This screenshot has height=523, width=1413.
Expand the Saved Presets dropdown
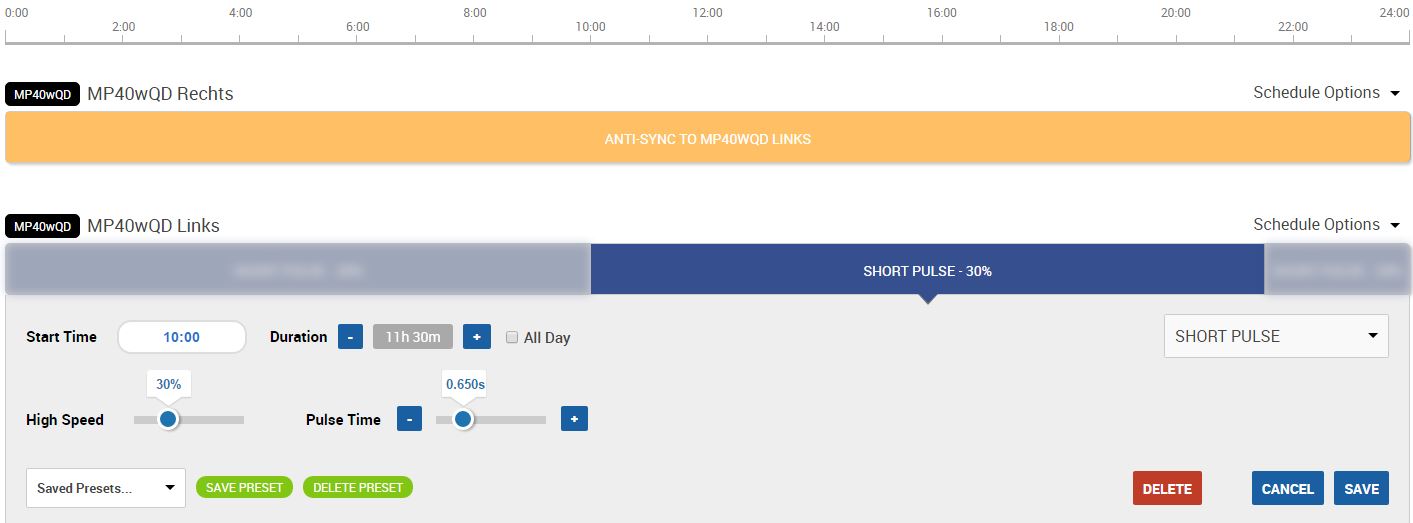(x=105, y=488)
